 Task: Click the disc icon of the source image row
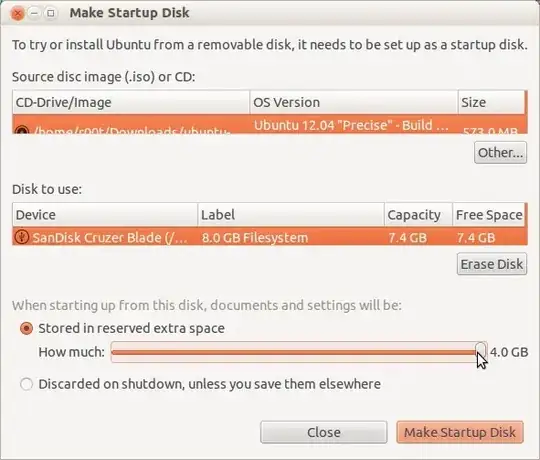click(22, 130)
